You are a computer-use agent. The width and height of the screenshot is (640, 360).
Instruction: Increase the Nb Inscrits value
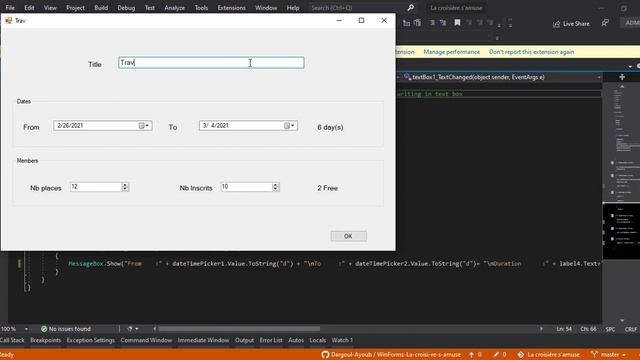(276, 184)
